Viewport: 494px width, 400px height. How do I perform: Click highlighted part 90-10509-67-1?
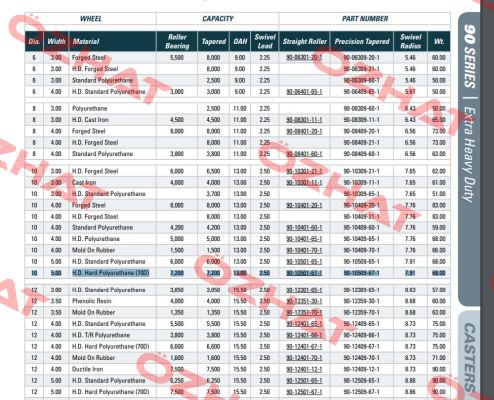361,273
